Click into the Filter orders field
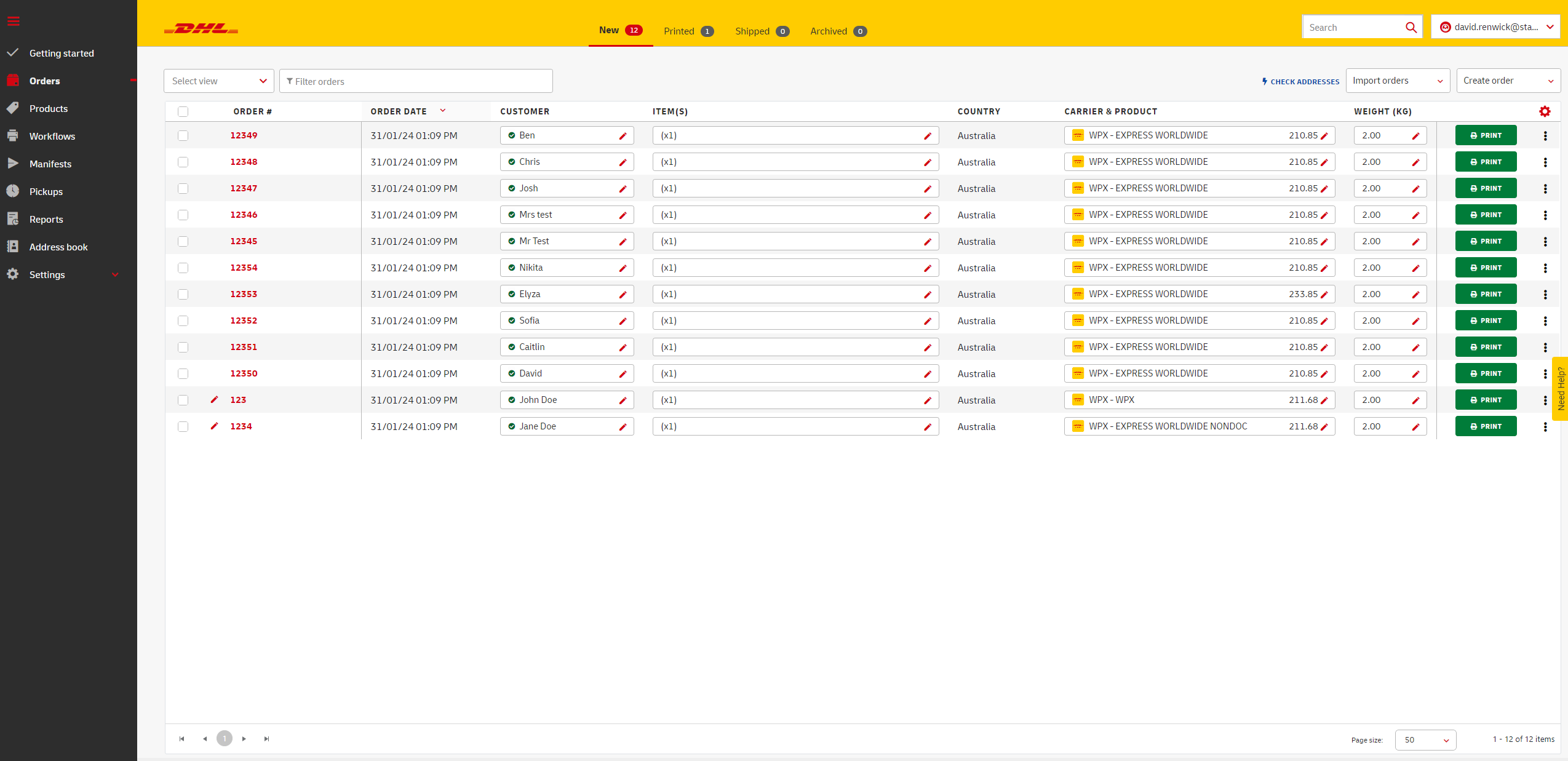Image resolution: width=1568 pixels, height=761 pixels. pos(416,81)
